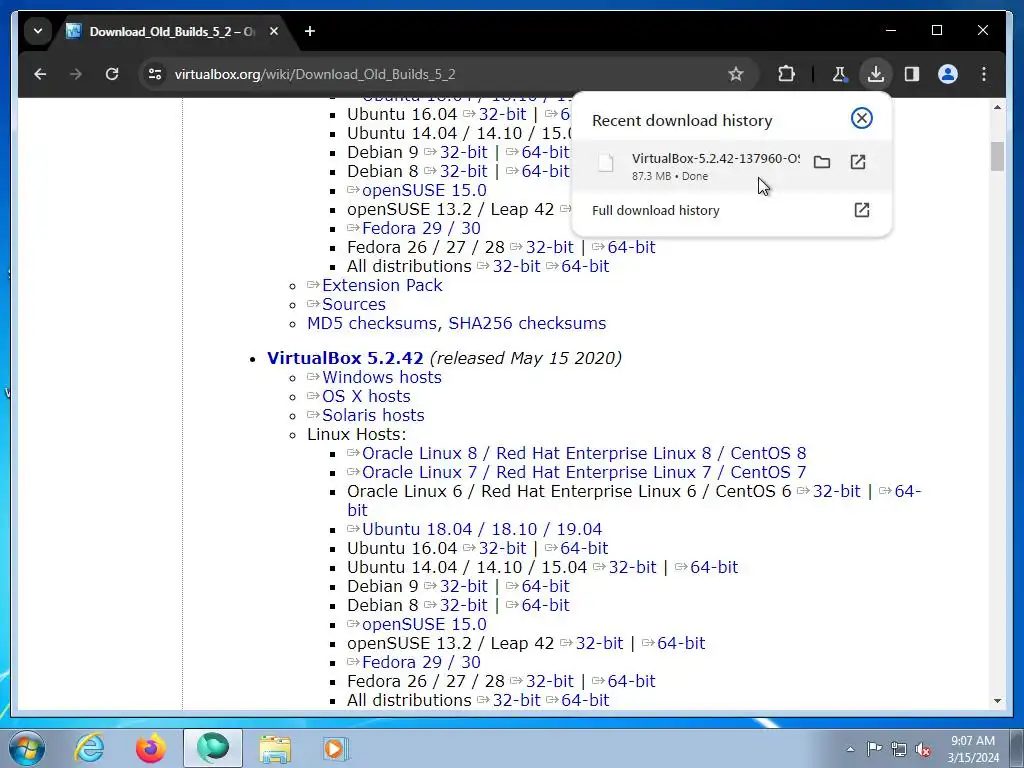Reload the VirtualBox downloads page
The height and width of the screenshot is (768, 1024).
112,74
